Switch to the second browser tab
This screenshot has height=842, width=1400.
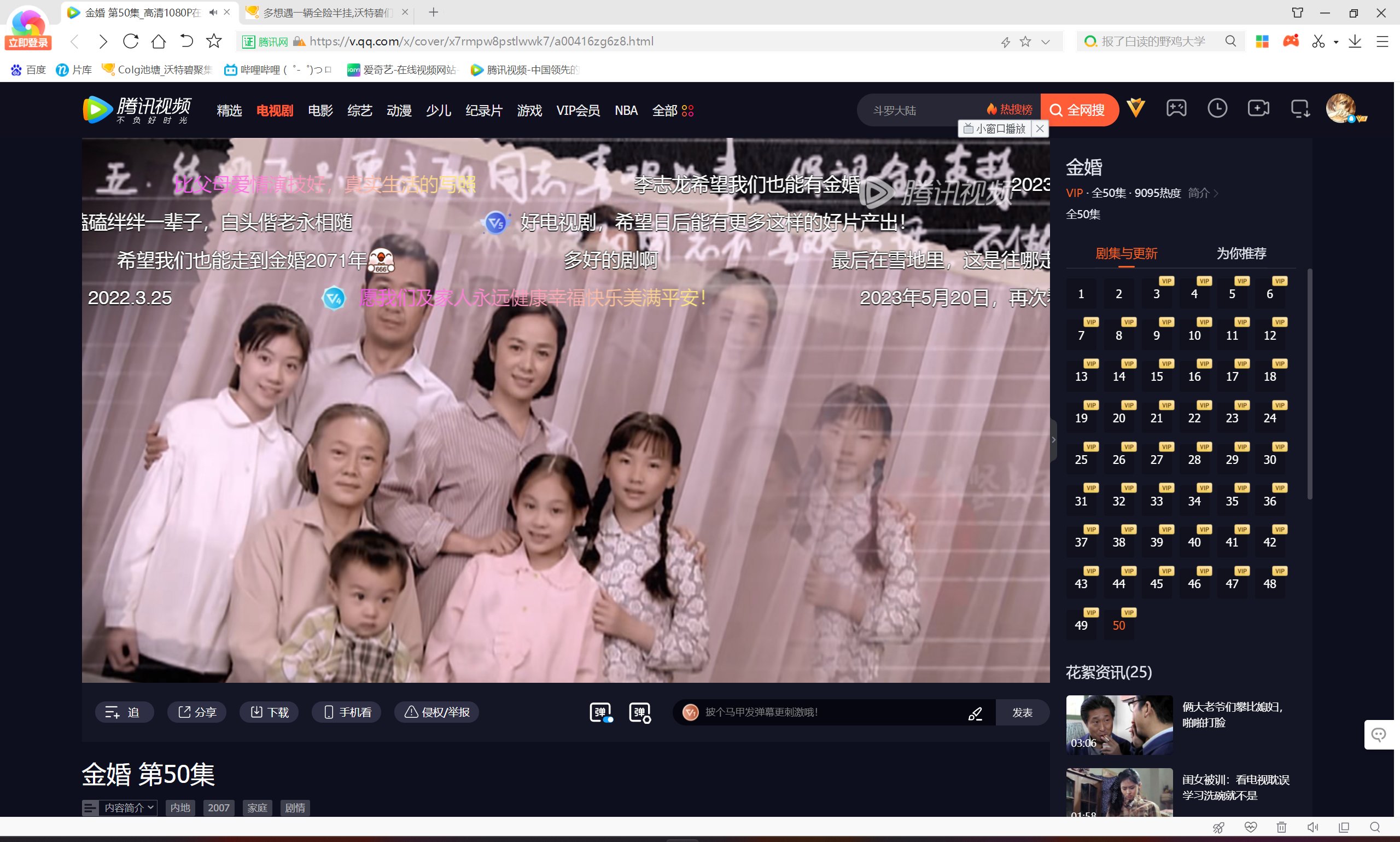point(326,13)
